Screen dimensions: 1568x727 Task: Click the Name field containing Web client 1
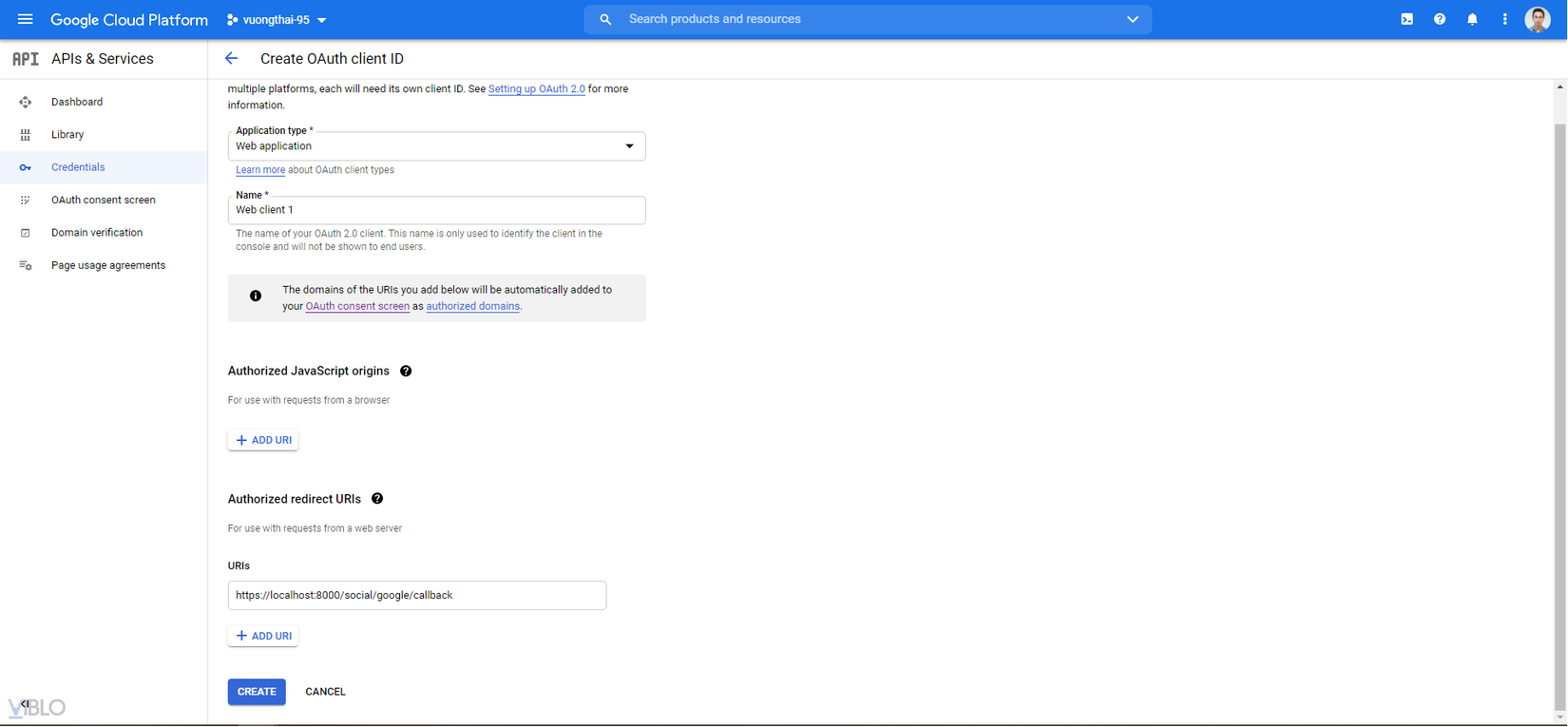(x=436, y=210)
